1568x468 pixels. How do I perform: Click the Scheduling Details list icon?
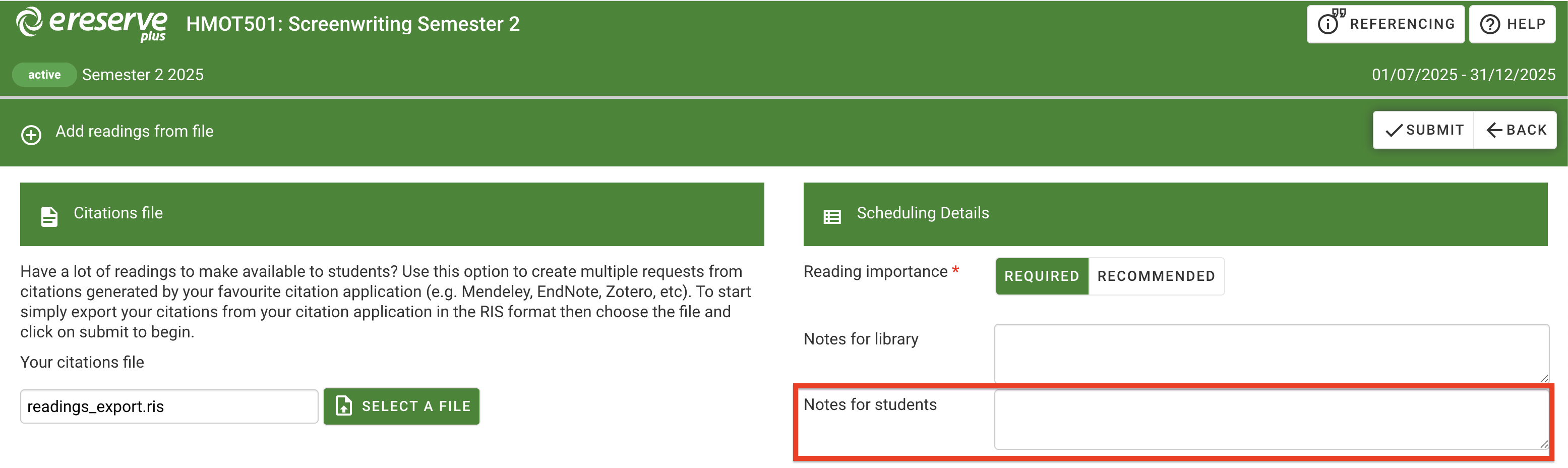tap(832, 216)
